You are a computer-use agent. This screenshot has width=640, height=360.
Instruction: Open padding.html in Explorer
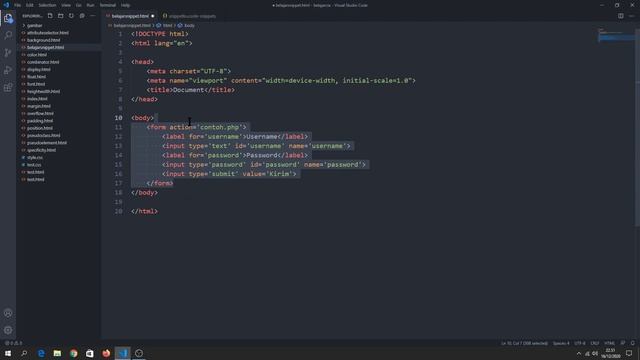40,121
